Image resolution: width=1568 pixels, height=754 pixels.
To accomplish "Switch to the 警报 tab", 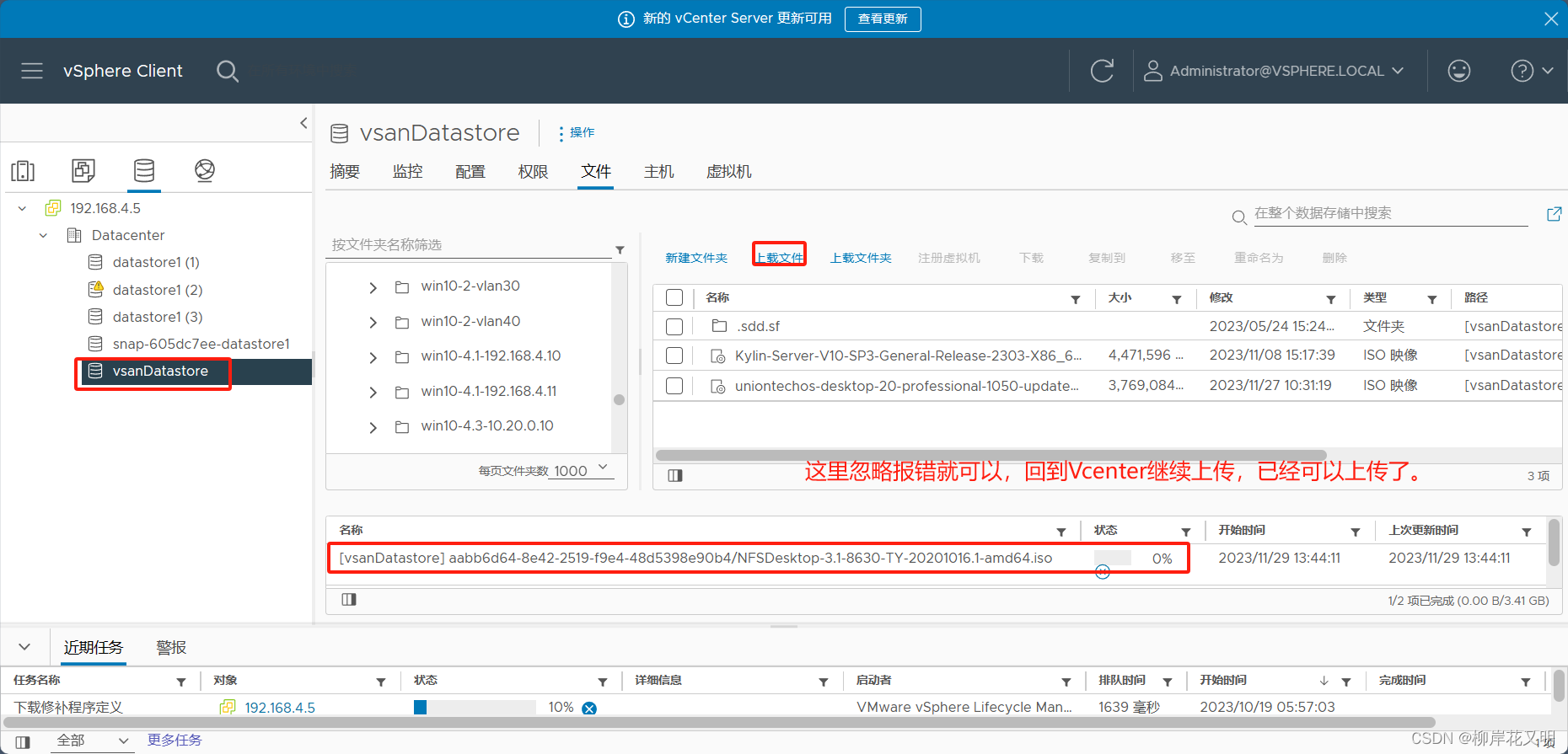I will (171, 647).
